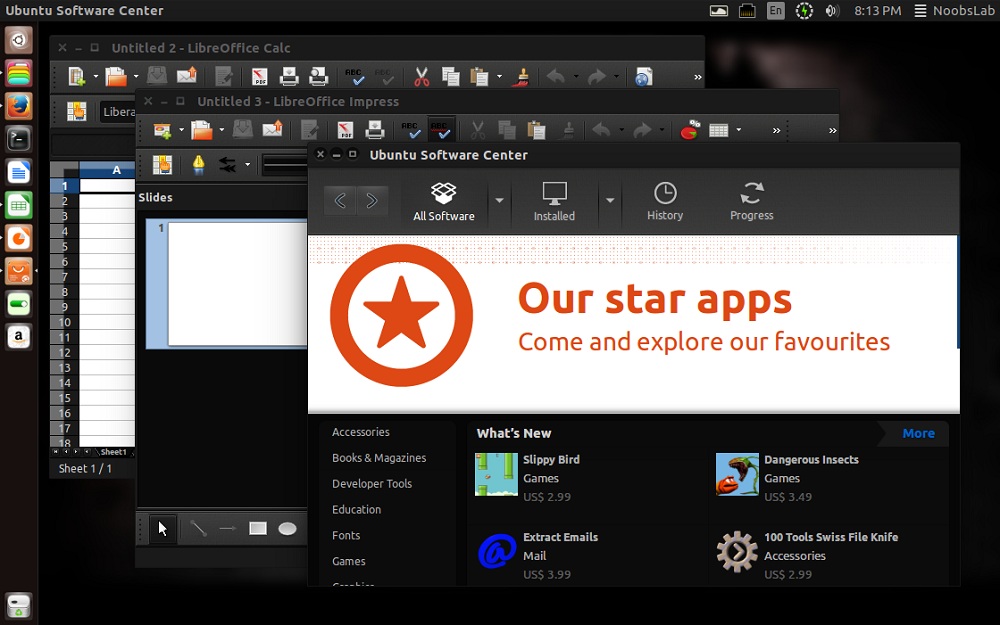The width and height of the screenshot is (1000, 625).
Task: Click Open folder icon in Calc toolbar
Action: pyautogui.click(x=116, y=77)
